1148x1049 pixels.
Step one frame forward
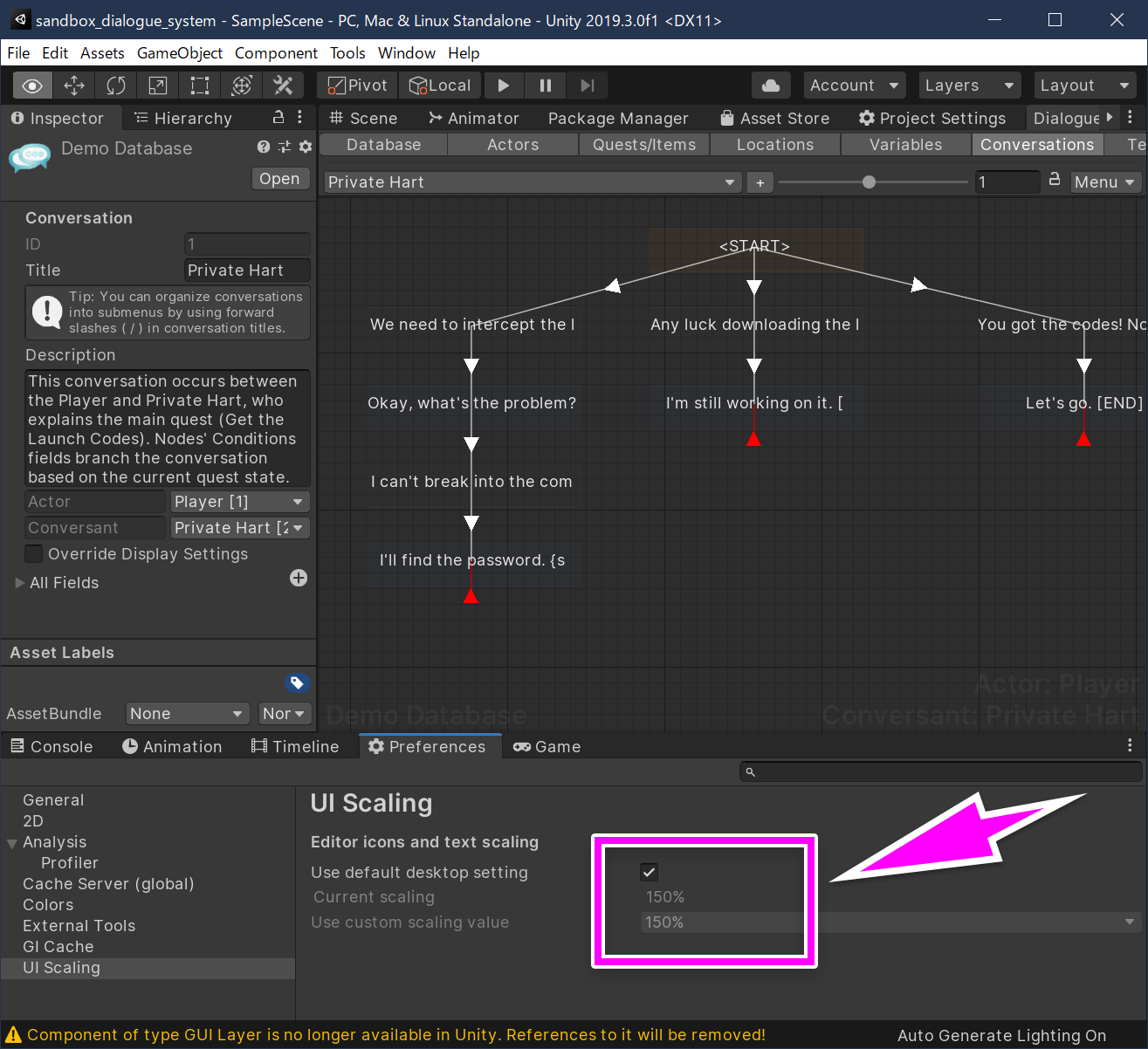pyautogui.click(x=588, y=86)
